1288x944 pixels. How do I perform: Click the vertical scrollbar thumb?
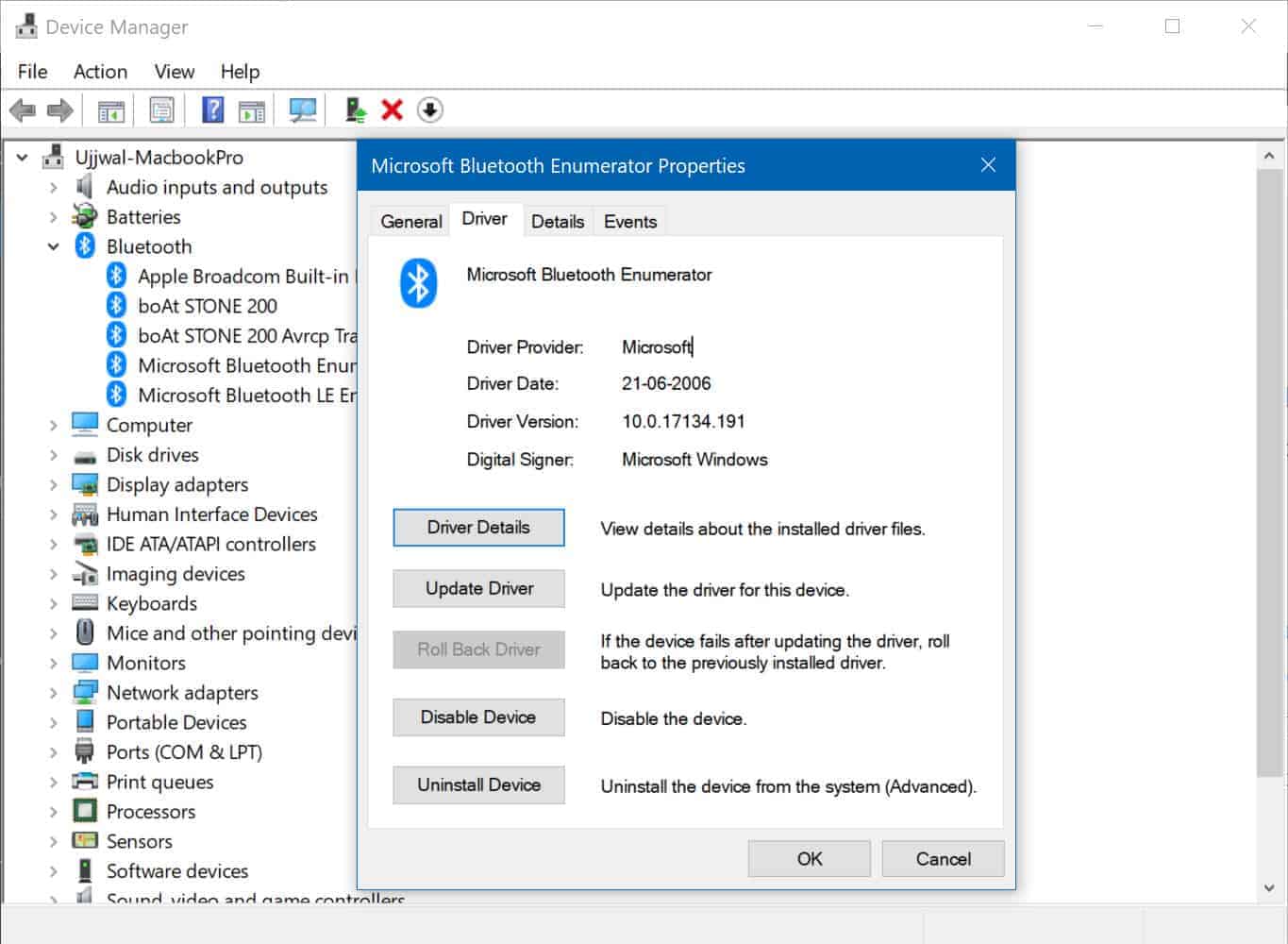click(x=1269, y=472)
